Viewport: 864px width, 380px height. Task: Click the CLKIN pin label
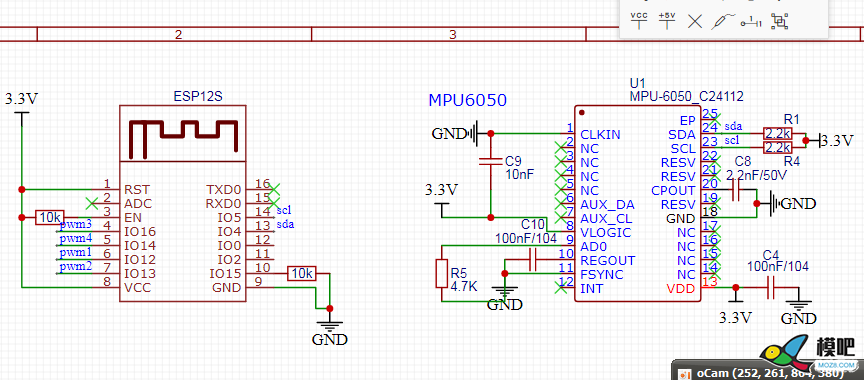pyautogui.click(x=600, y=134)
